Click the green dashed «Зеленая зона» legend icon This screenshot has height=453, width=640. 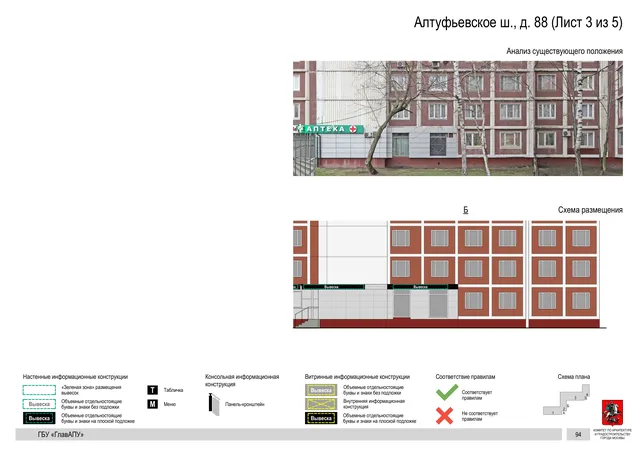coord(39,390)
